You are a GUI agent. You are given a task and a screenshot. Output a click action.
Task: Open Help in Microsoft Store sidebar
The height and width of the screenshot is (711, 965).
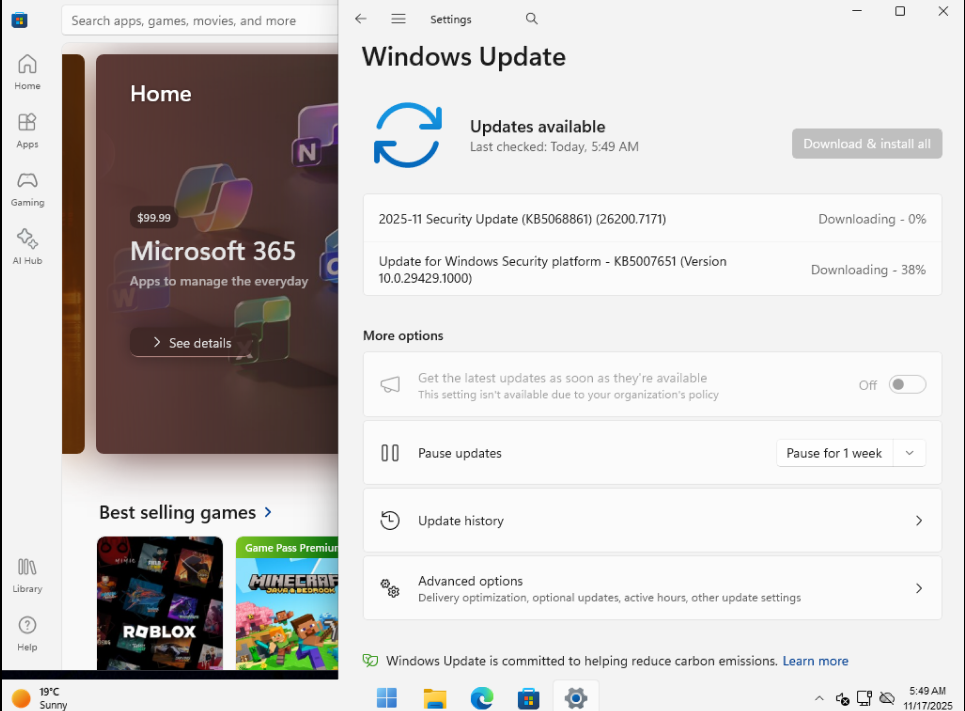click(x=27, y=633)
